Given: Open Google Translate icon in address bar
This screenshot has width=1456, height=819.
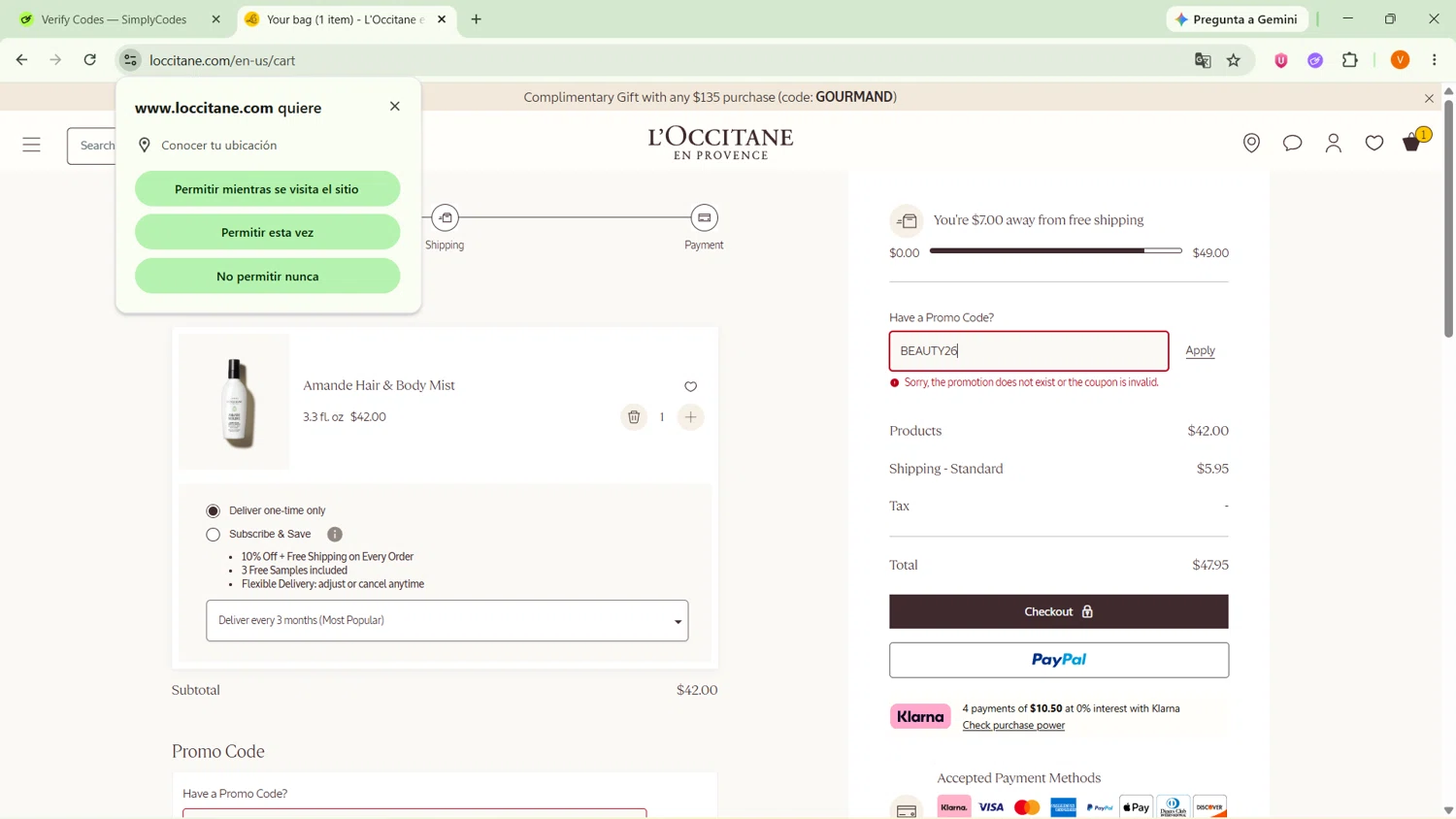Looking at the screenshot, I should (1203, 60).
